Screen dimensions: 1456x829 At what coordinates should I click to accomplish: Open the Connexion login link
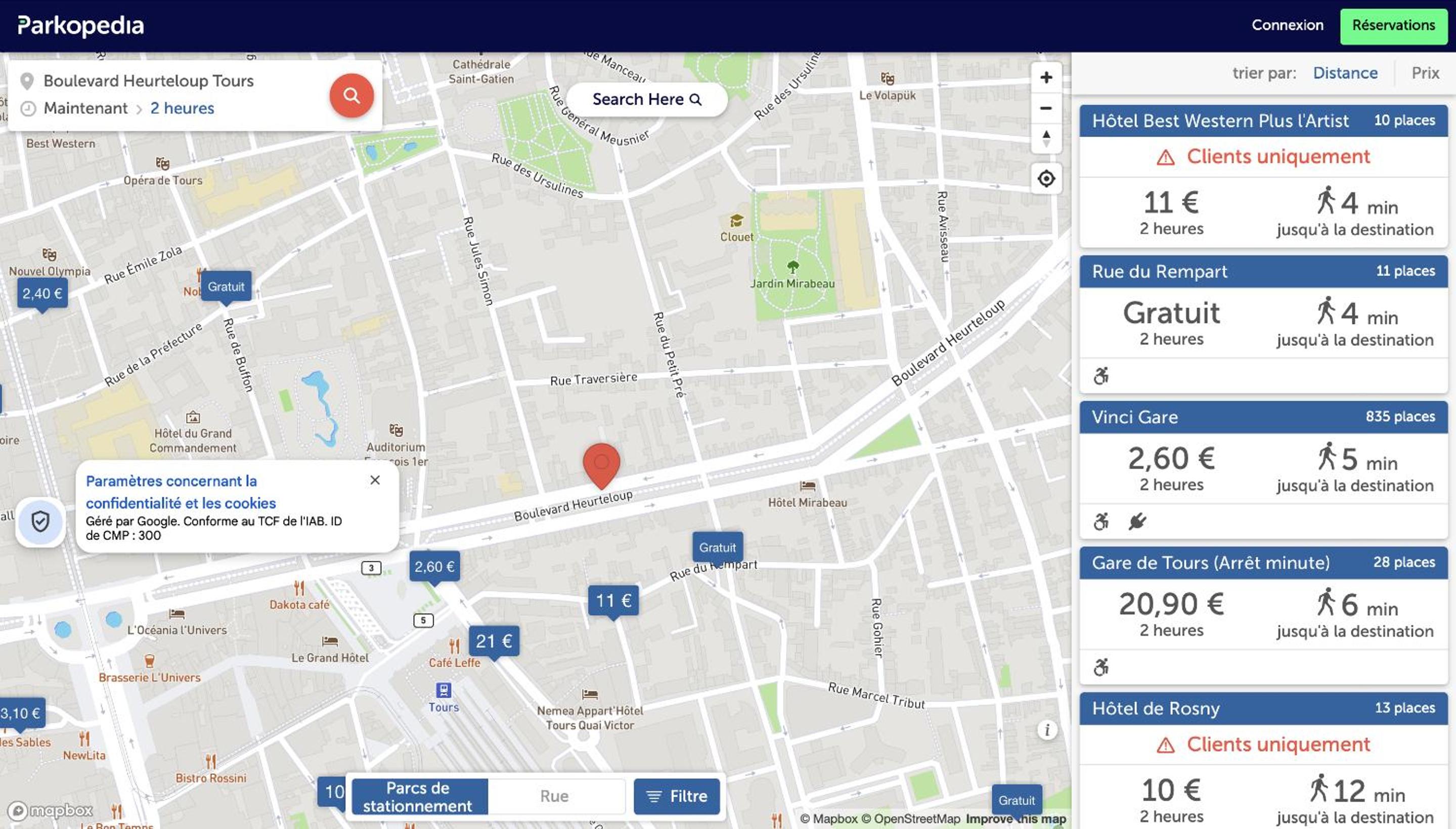point(1287,25)
